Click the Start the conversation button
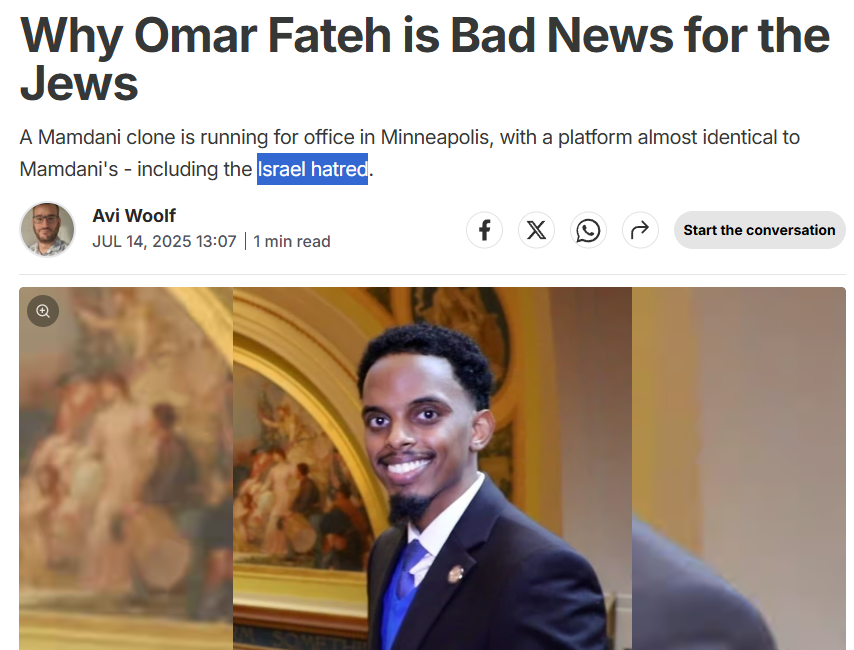 (x=759, y=230)
